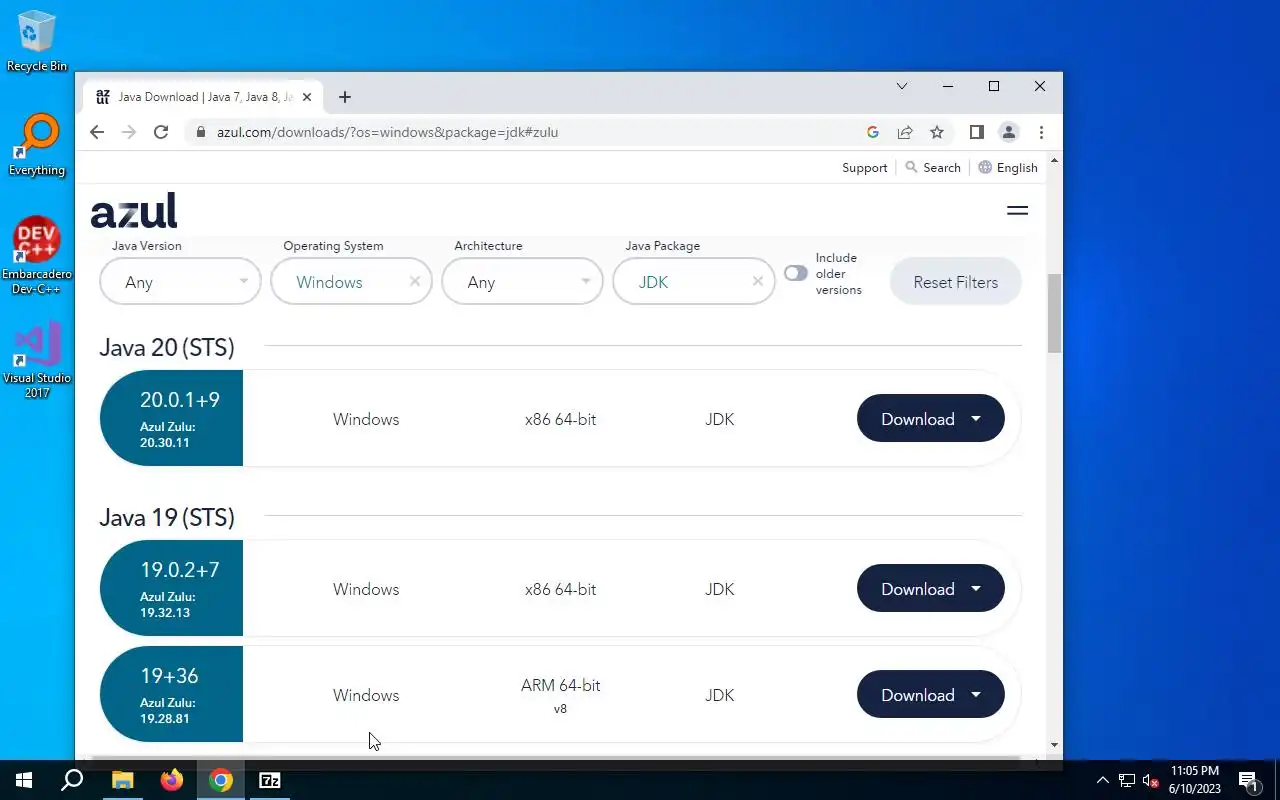The height and width of the screenshot is (800, 1280).
Task: Click the padlock site info icon
Action: pyautogui.click(x=201, y=132)
